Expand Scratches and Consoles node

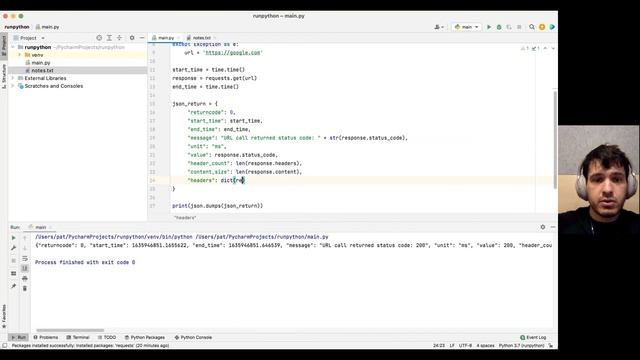pyautogui.click(x=13, y=86)
